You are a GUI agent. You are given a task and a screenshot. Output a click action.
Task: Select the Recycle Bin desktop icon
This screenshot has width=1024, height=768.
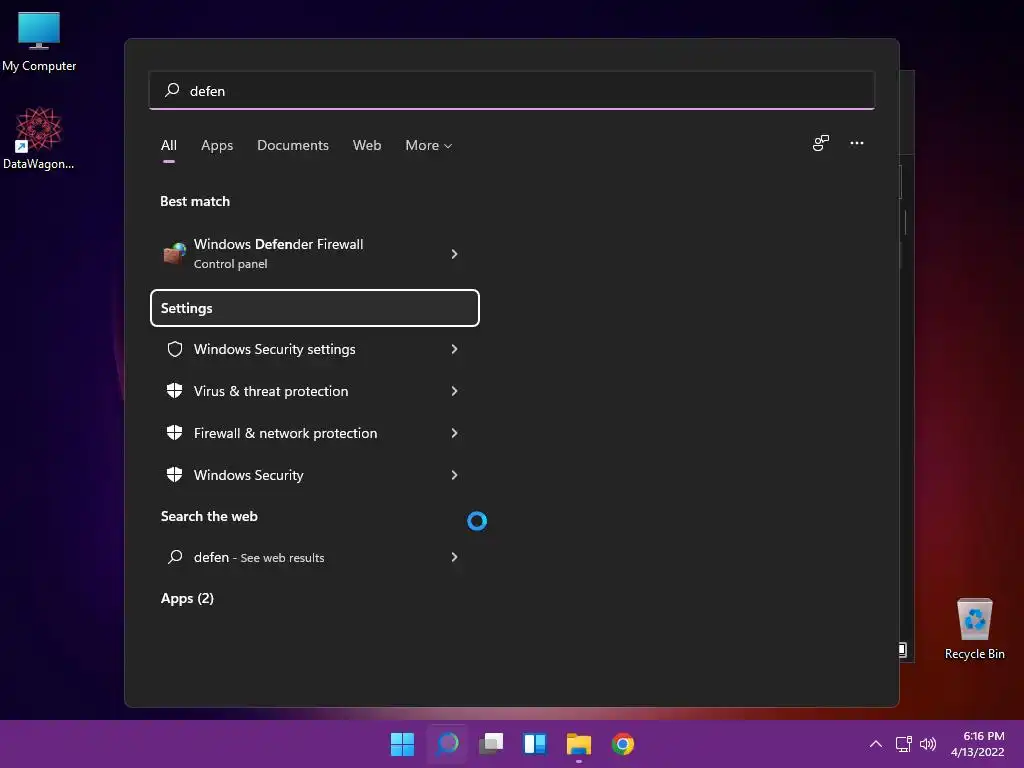tap(974, 629)
